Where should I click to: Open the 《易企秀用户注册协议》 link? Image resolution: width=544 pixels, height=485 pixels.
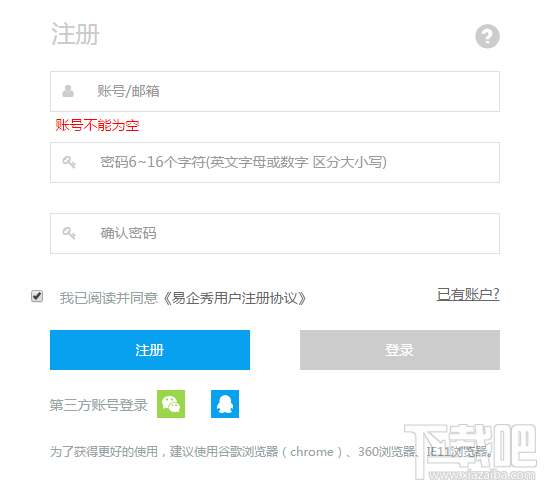point(235,298)
